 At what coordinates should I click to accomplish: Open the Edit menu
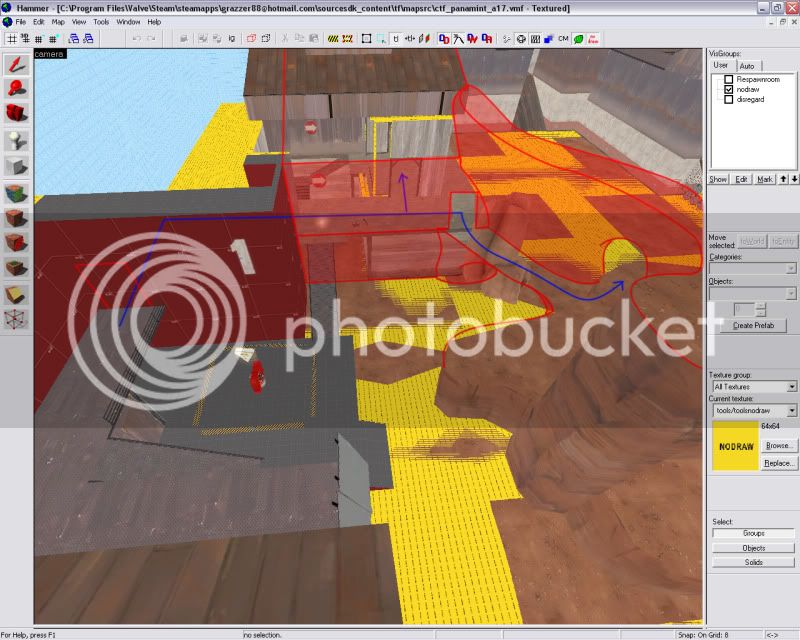[39, 22]
